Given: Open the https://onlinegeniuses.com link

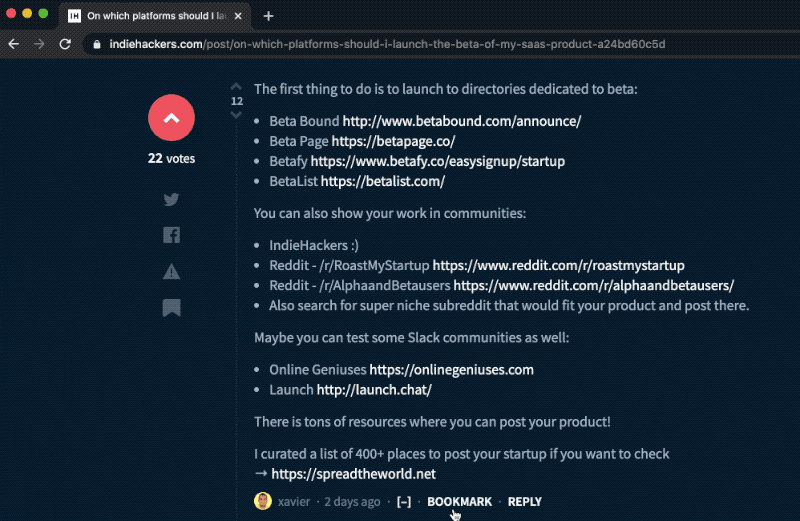Looking at the screenshot, I should (452, 369).
